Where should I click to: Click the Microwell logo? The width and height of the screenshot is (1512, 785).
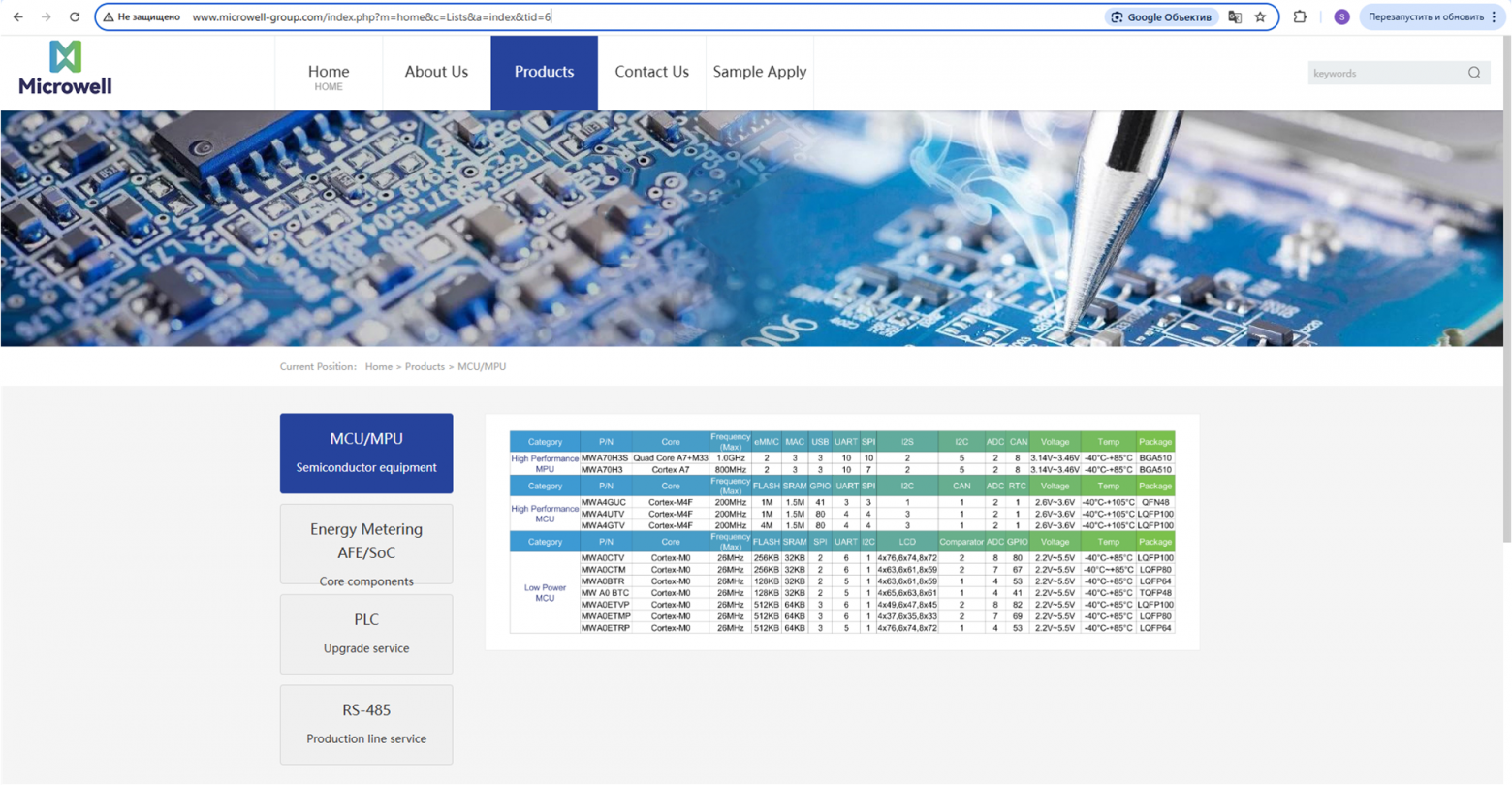[x=65, y=68]
